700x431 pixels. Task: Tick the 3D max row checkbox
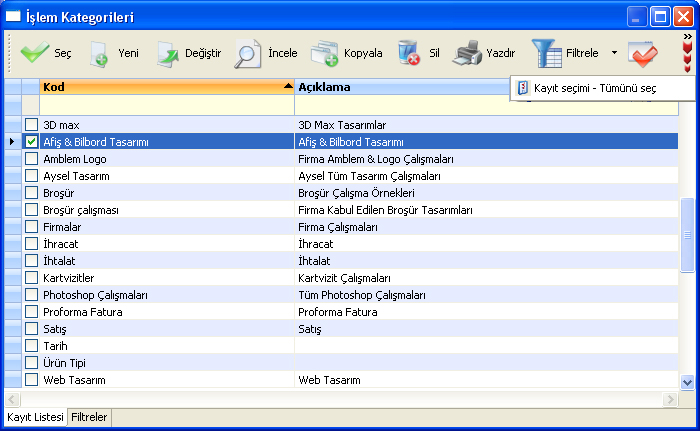point(31,125)
